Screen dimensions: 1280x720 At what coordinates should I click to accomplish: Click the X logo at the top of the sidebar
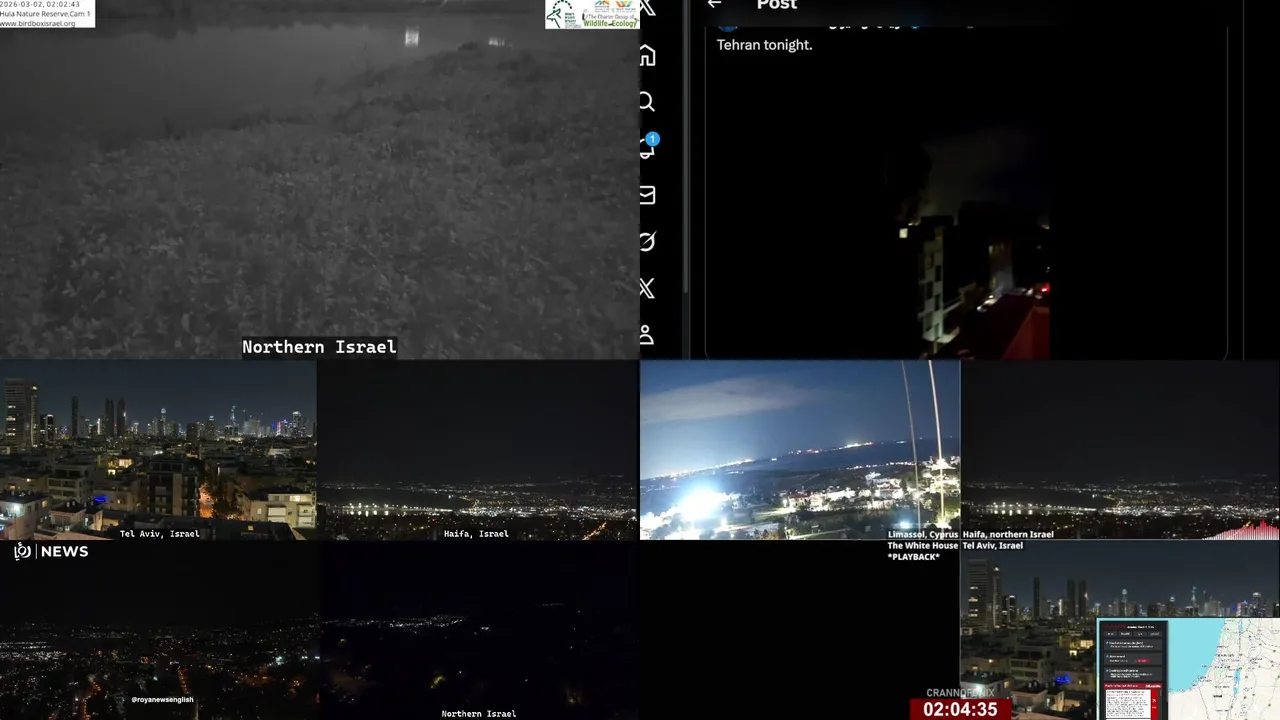[647, 8]
